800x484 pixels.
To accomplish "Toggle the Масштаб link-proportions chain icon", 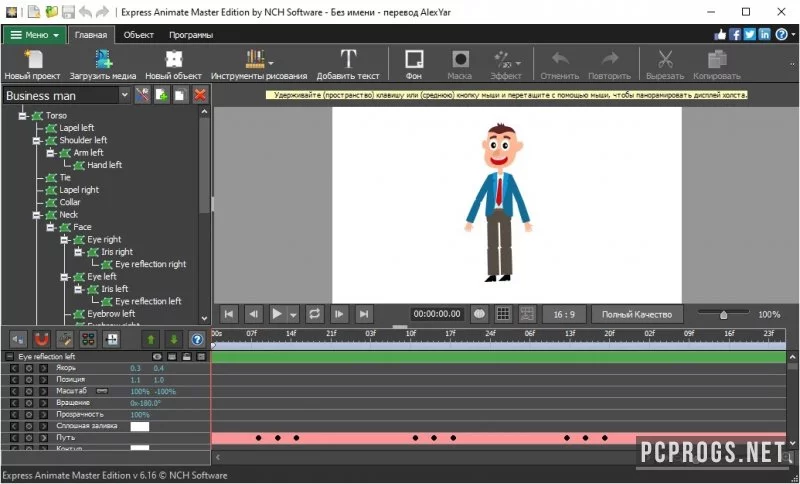I will pyautogui.click(x=102, y=391).
